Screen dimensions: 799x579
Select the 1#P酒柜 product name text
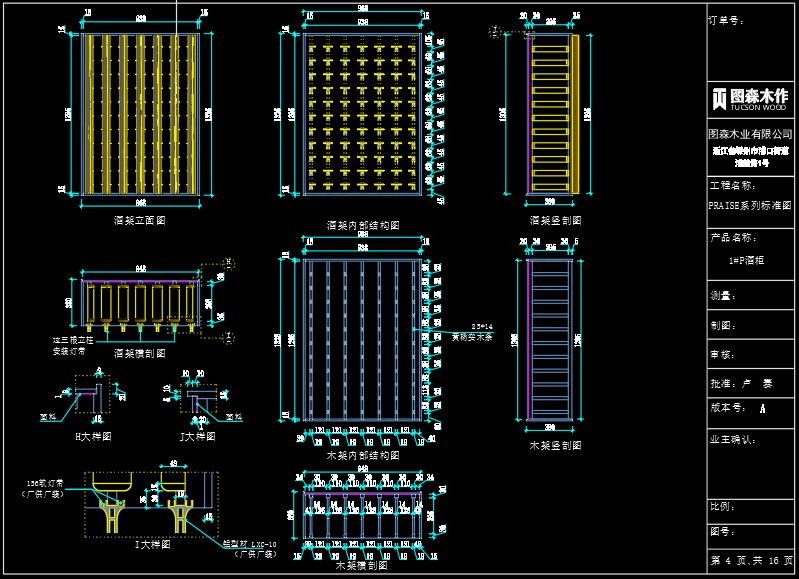(747, 259)
